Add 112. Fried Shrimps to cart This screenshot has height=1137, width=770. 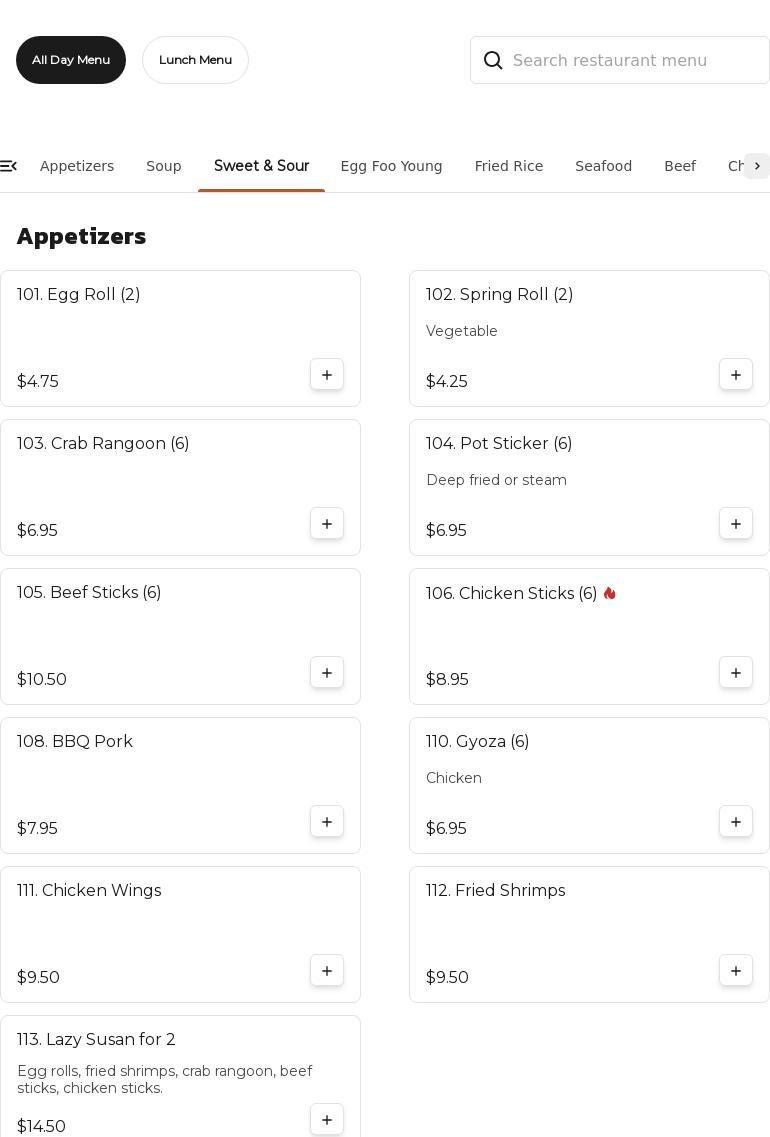click(x=736, y=971)
